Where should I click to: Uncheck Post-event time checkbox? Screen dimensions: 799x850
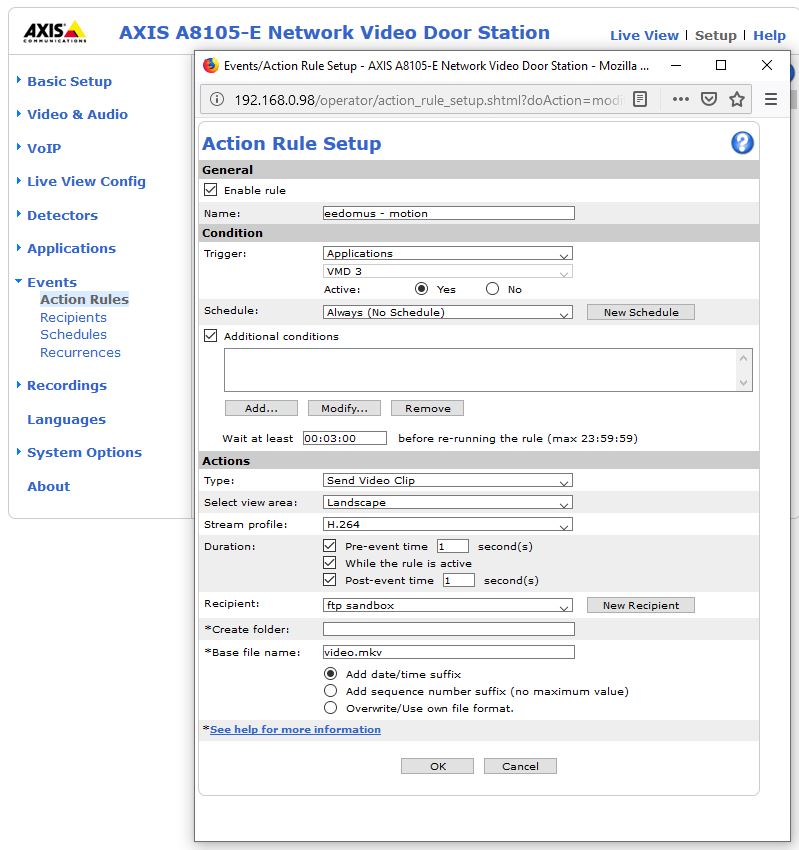329,579
